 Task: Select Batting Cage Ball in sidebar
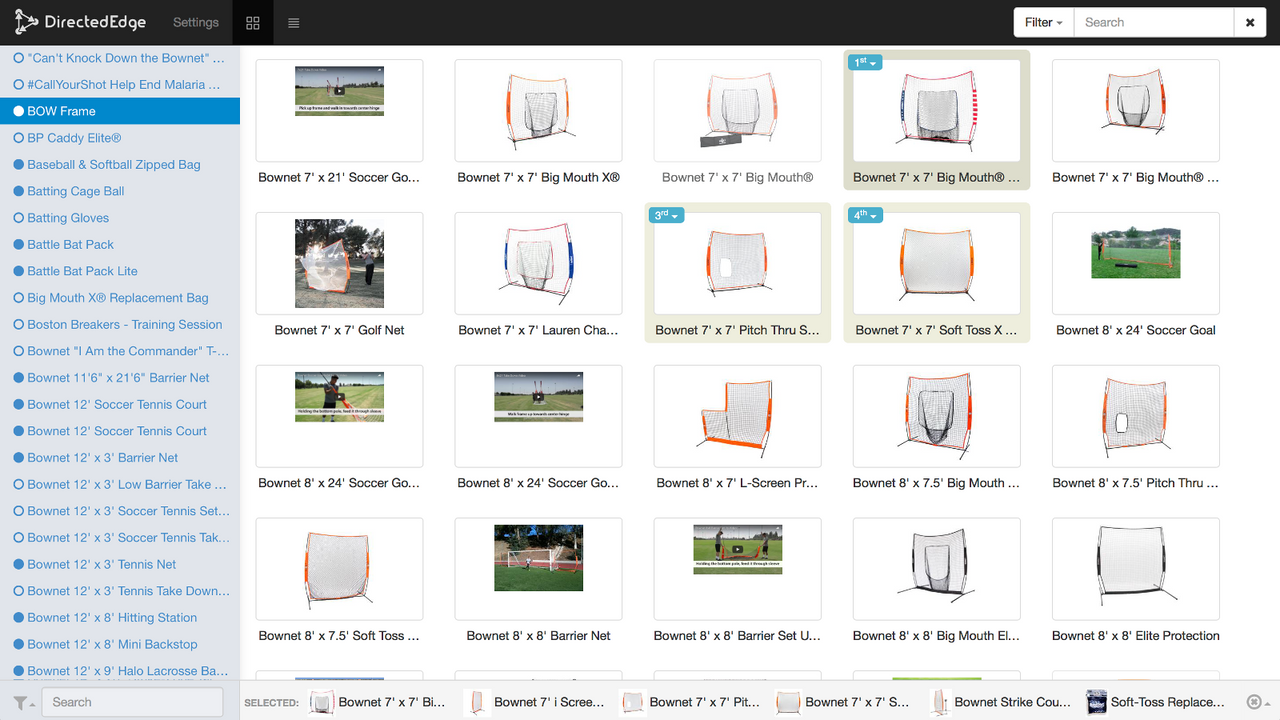[x=120, y=191]
